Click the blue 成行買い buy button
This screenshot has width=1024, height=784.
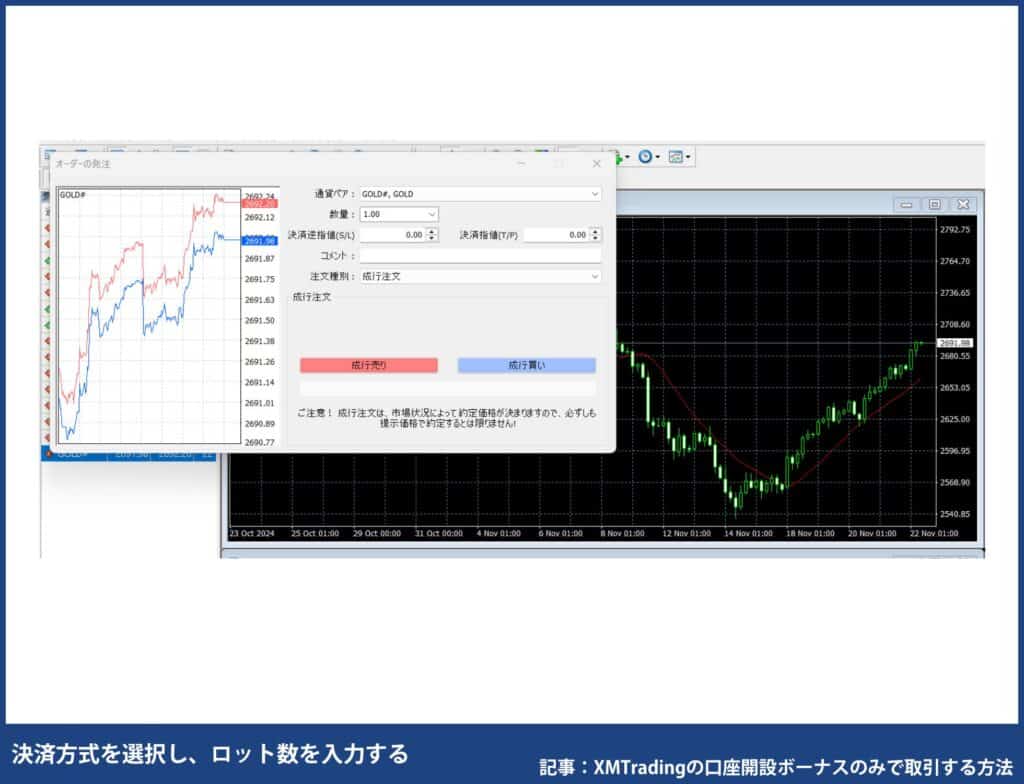point(527,365)
